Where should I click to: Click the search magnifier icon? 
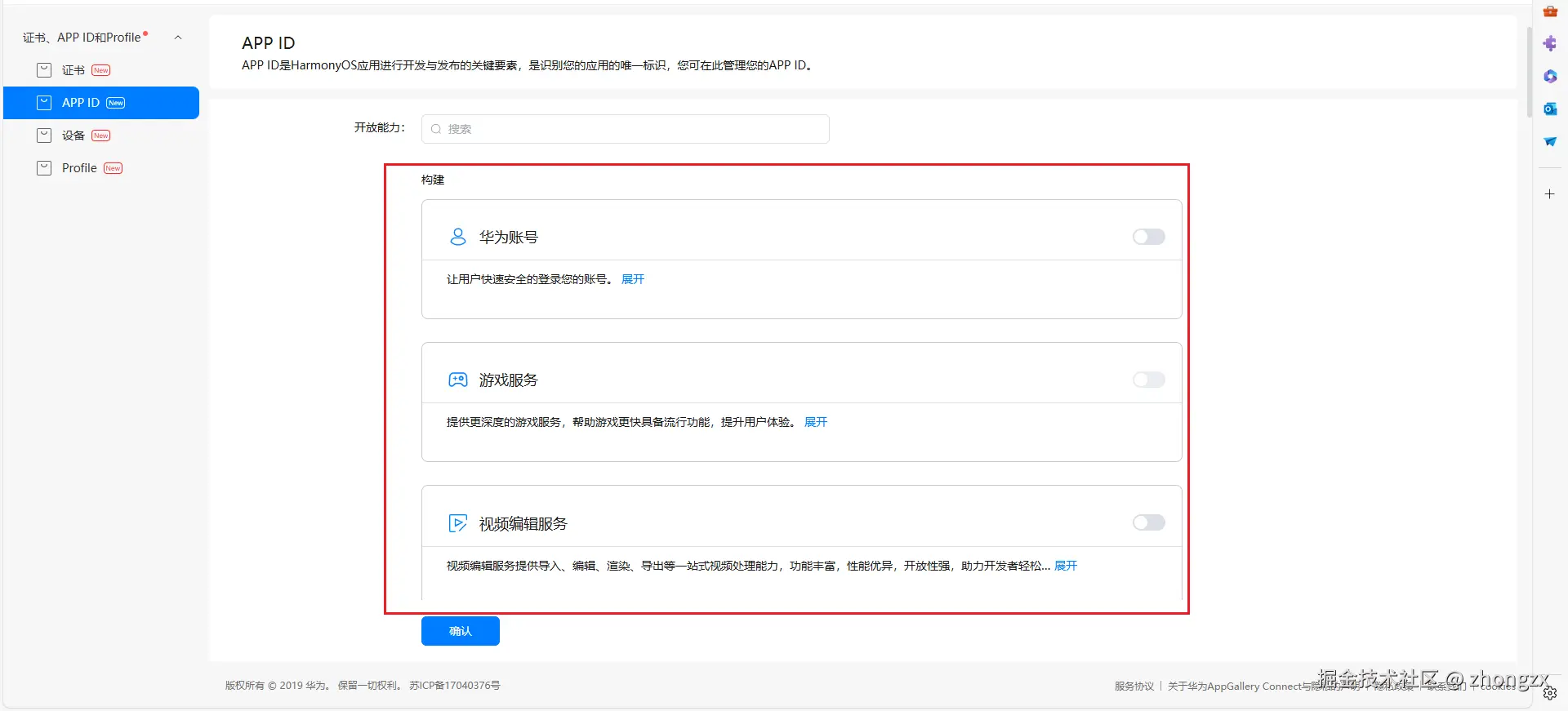436,129
